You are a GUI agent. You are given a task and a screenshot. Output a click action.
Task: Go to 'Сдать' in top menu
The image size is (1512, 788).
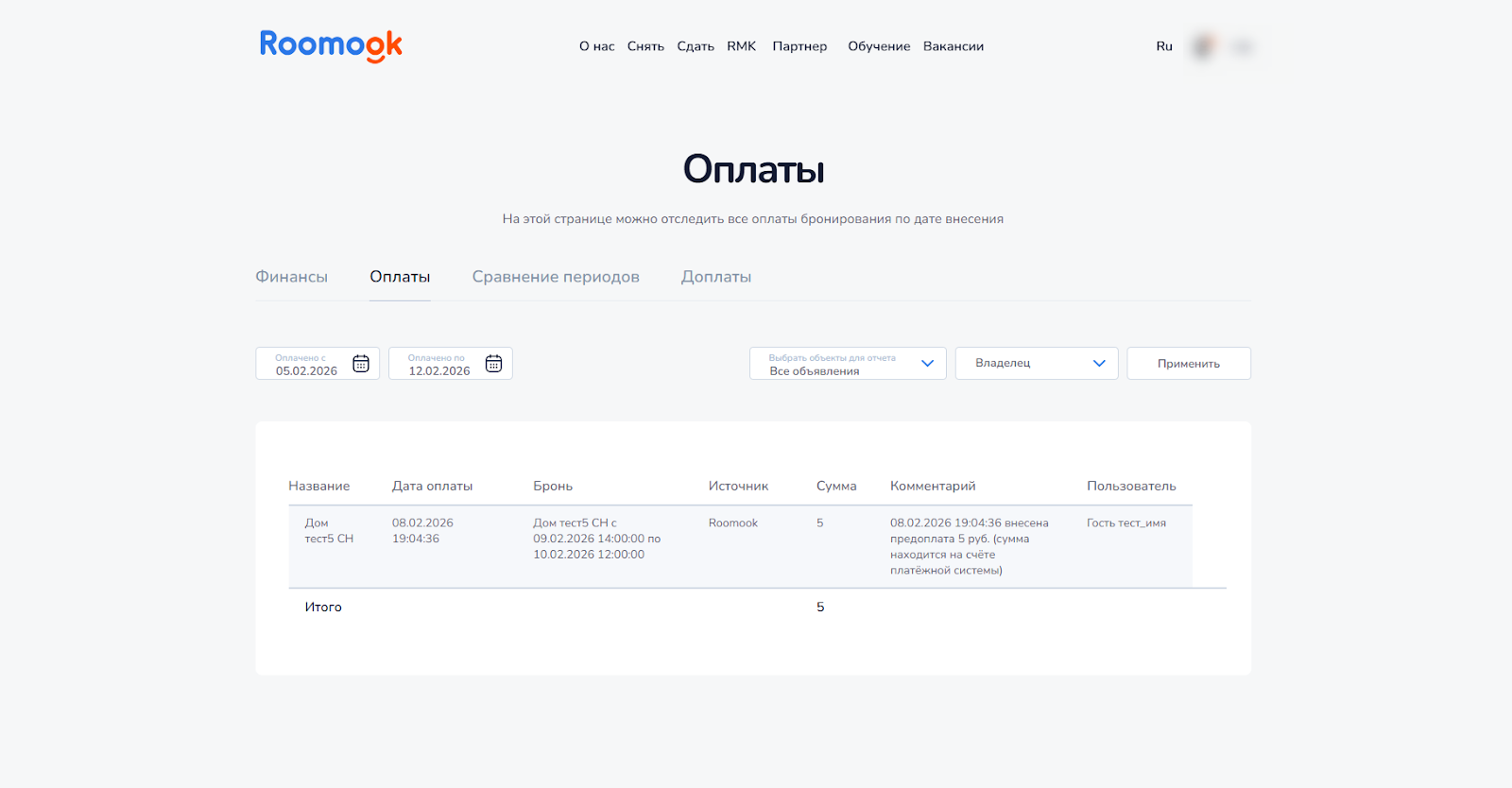click(696, 46)
